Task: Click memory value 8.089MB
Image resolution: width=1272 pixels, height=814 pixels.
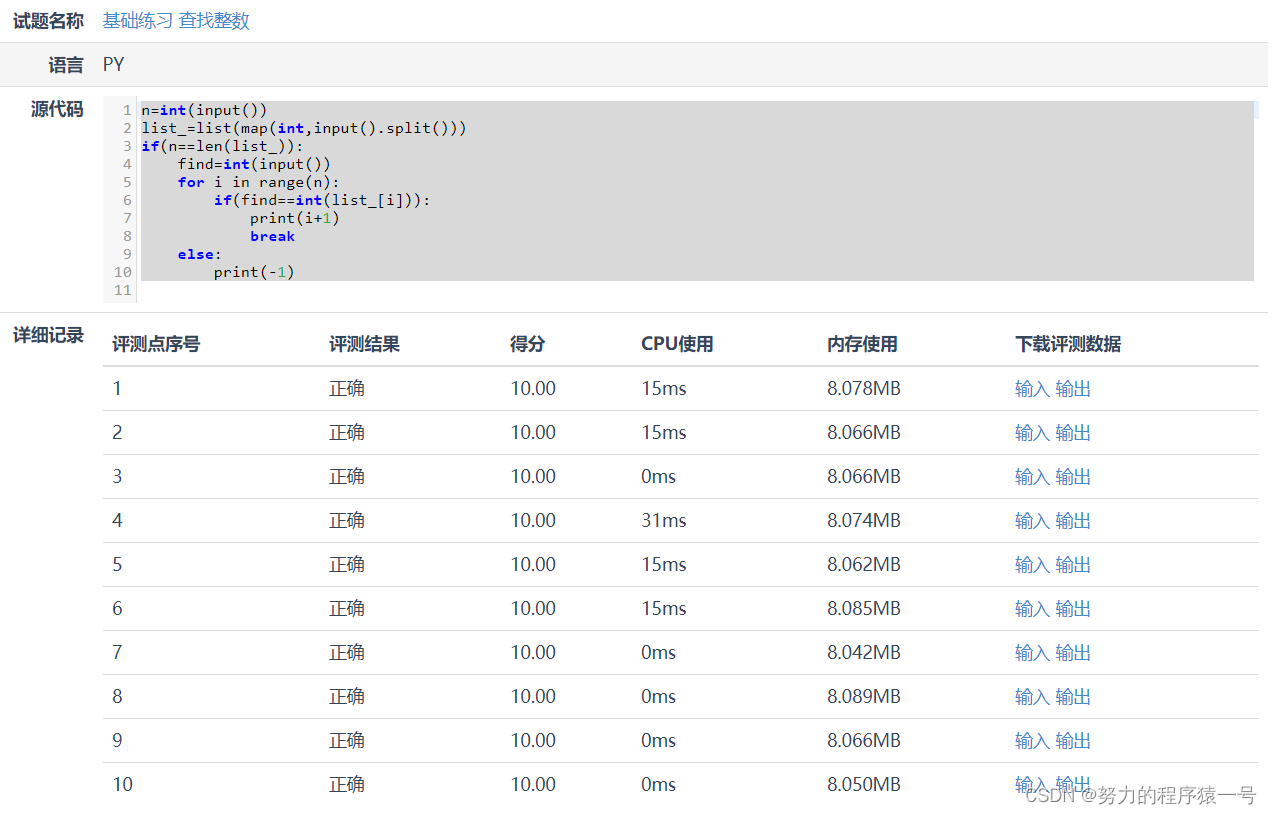Action: [x=864, y=697]
